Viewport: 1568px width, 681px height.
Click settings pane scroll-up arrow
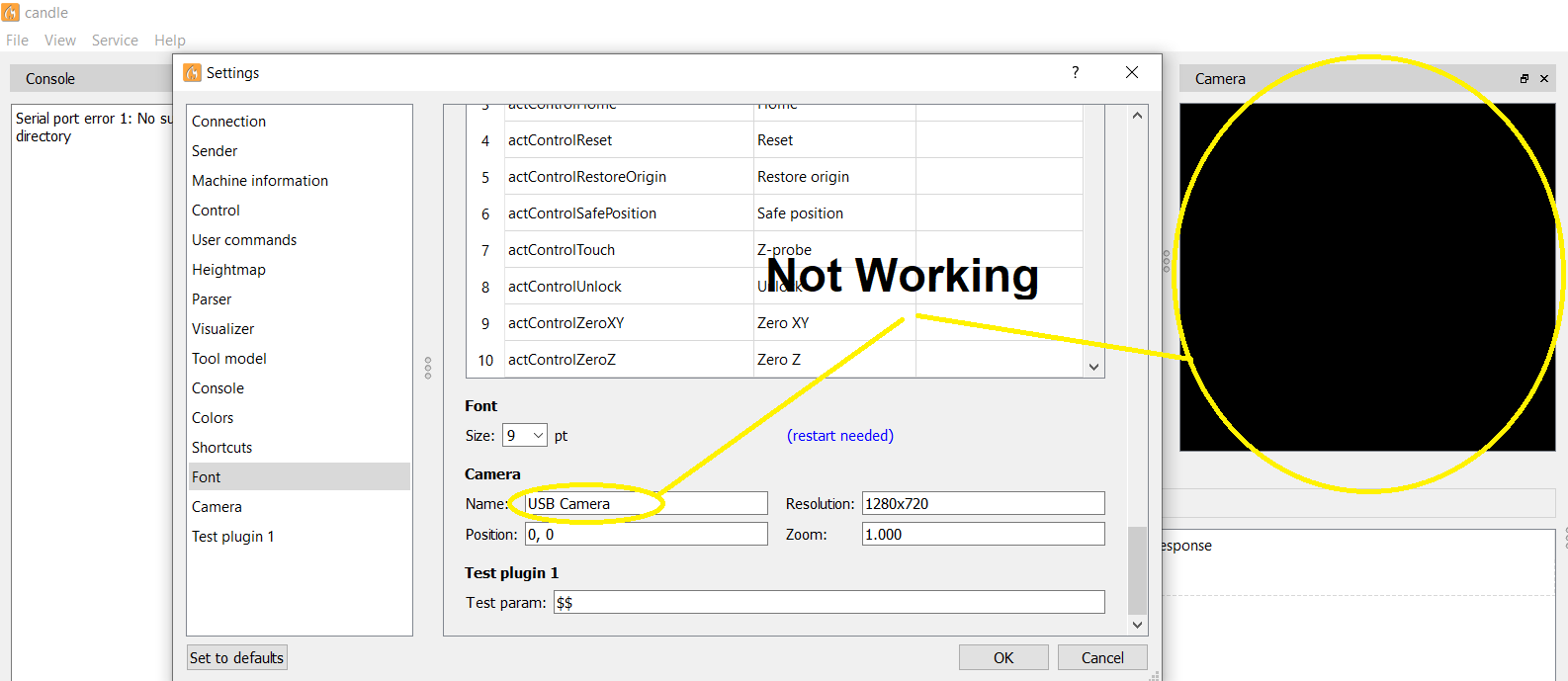(1138, 116)
